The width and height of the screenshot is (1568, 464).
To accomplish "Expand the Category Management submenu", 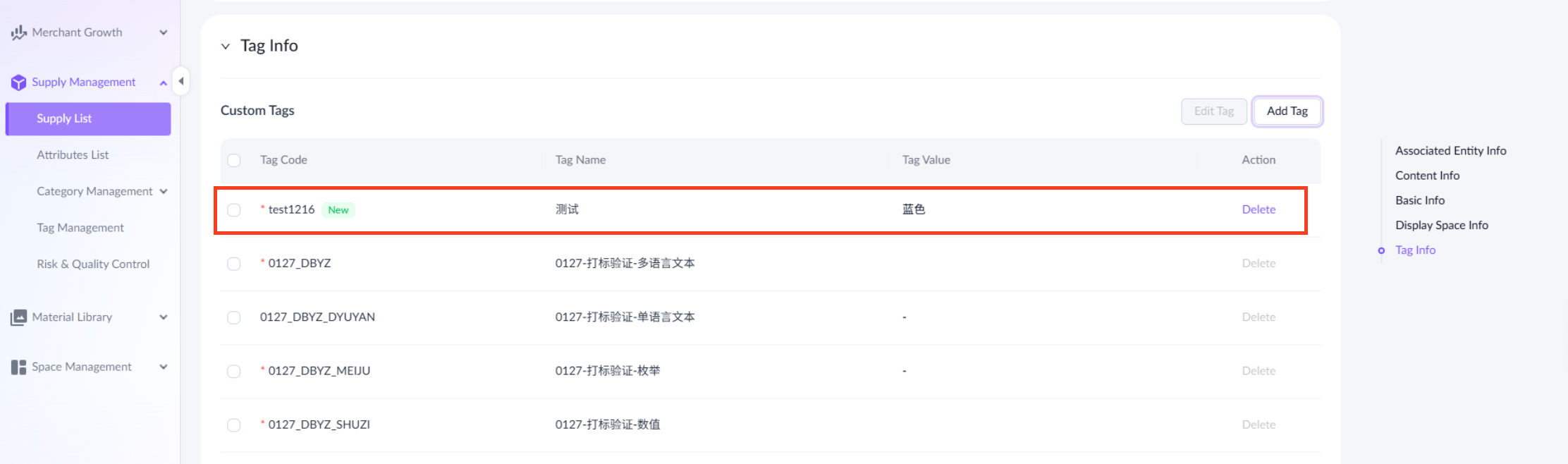I will pyautogui.click(x=164, y=191).
